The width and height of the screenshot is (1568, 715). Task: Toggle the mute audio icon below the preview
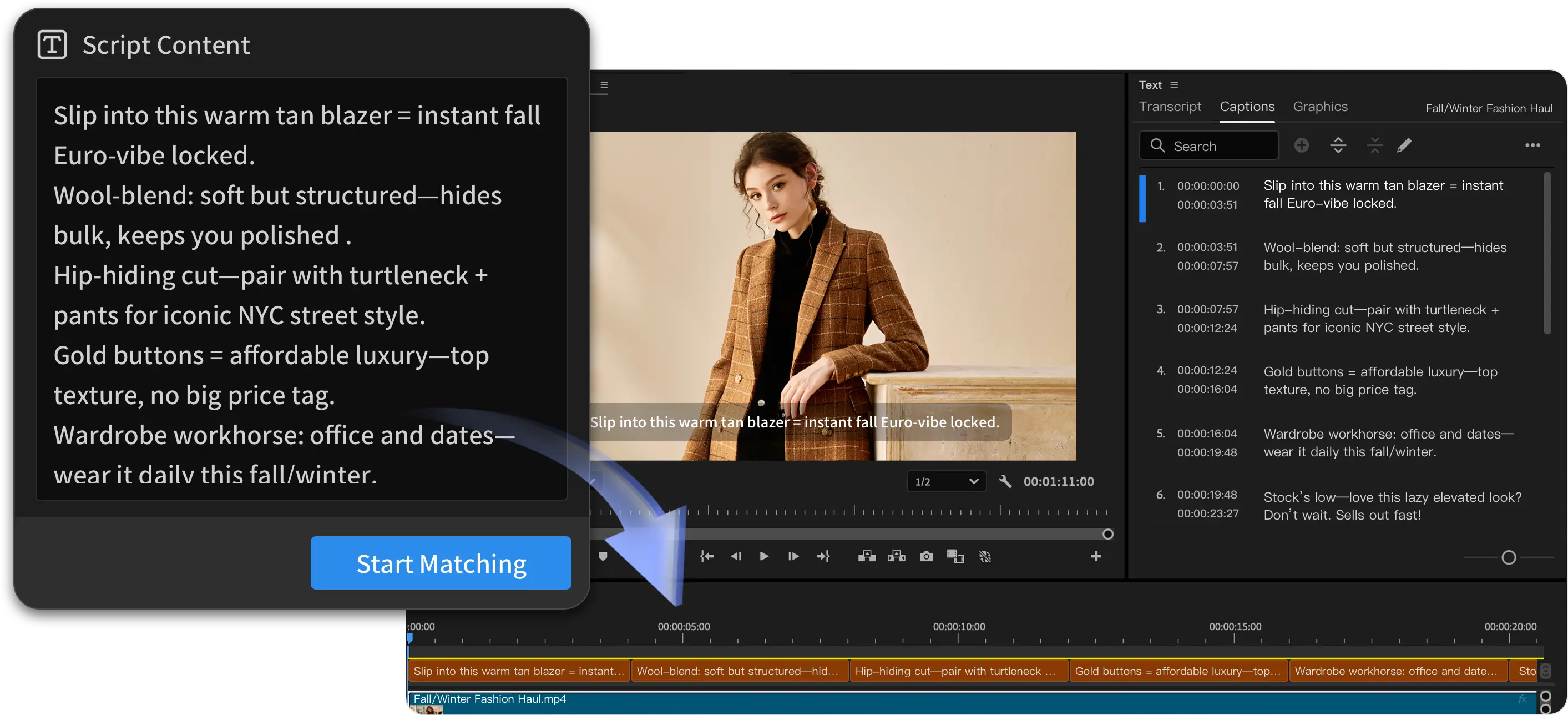(985, 556)
